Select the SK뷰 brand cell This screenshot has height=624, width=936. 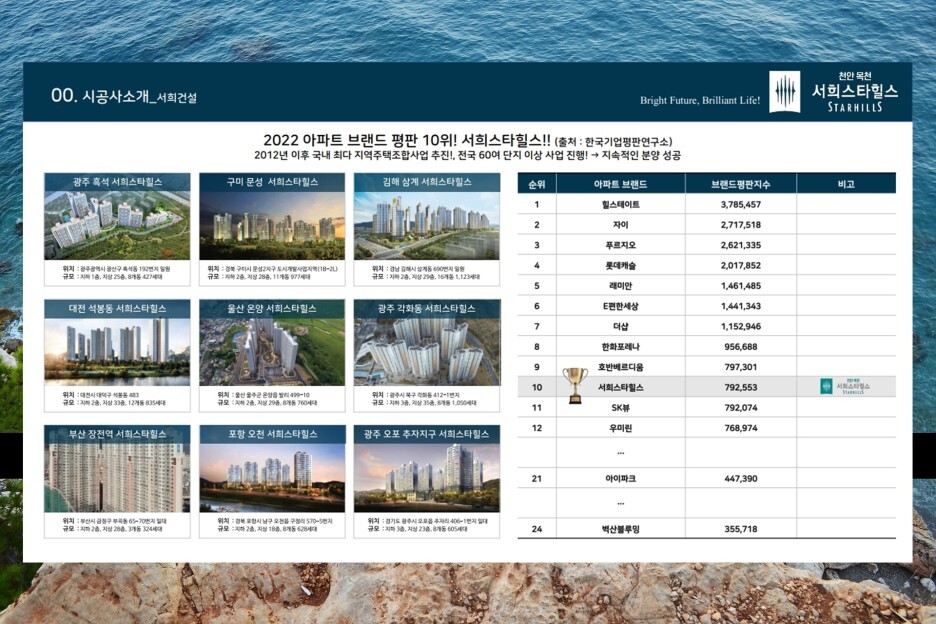(x=620, y=407)
